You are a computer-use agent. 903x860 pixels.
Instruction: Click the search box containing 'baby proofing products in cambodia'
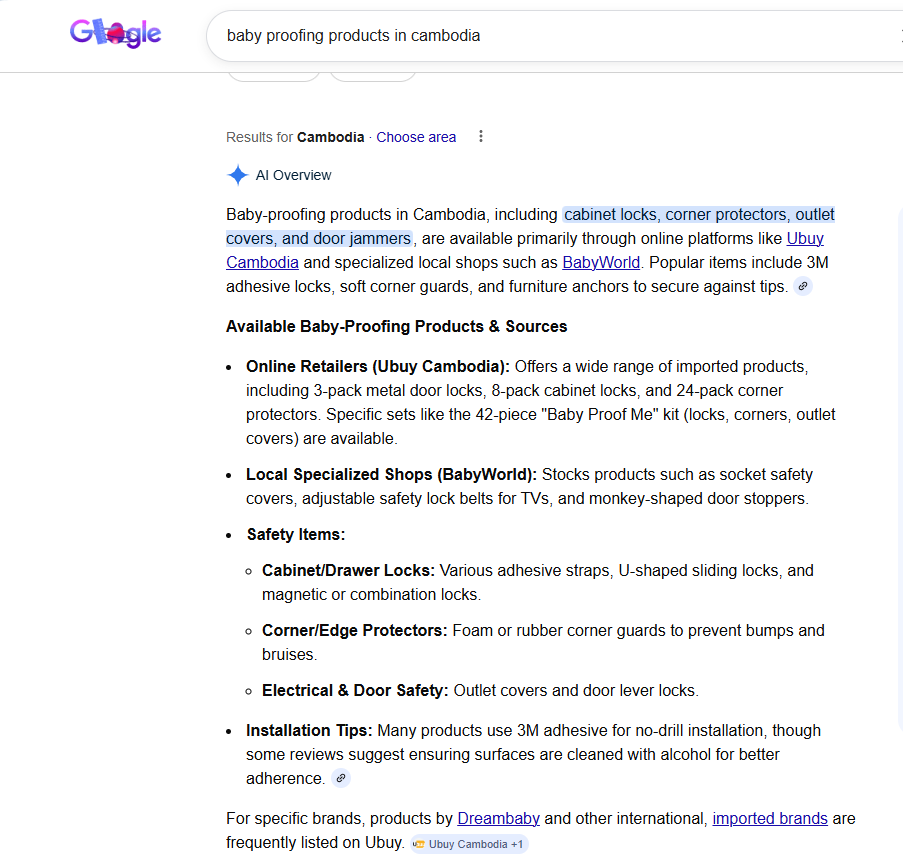point(553,36)
